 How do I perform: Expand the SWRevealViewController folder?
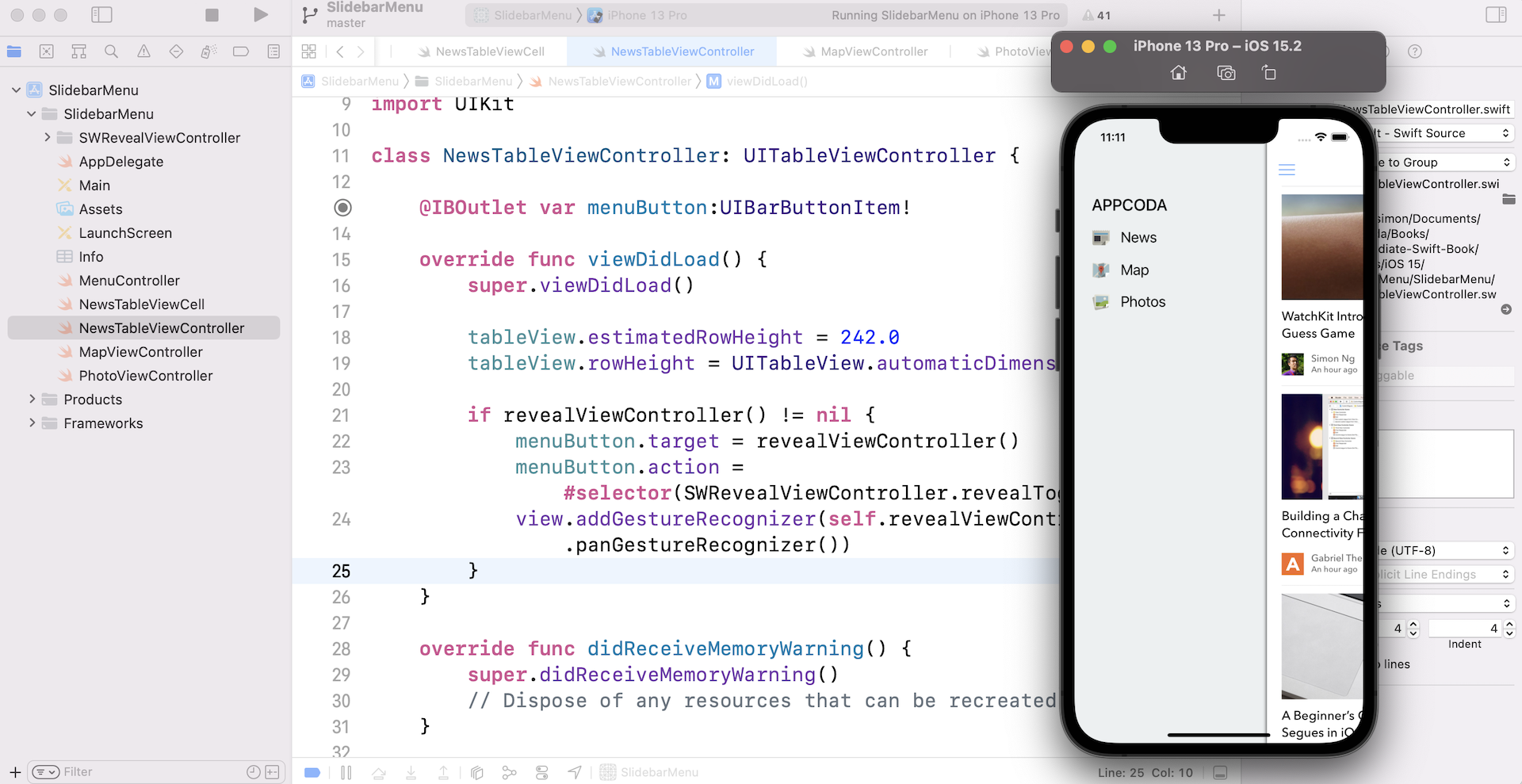pyautogui.click(x=48, y=138)
